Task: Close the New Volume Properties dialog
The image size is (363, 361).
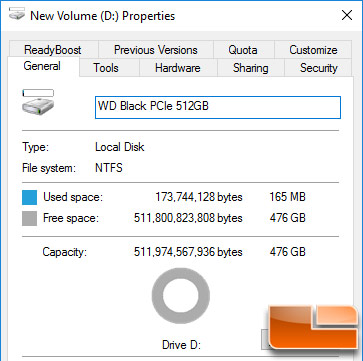Action: click(x=347, y=15)
